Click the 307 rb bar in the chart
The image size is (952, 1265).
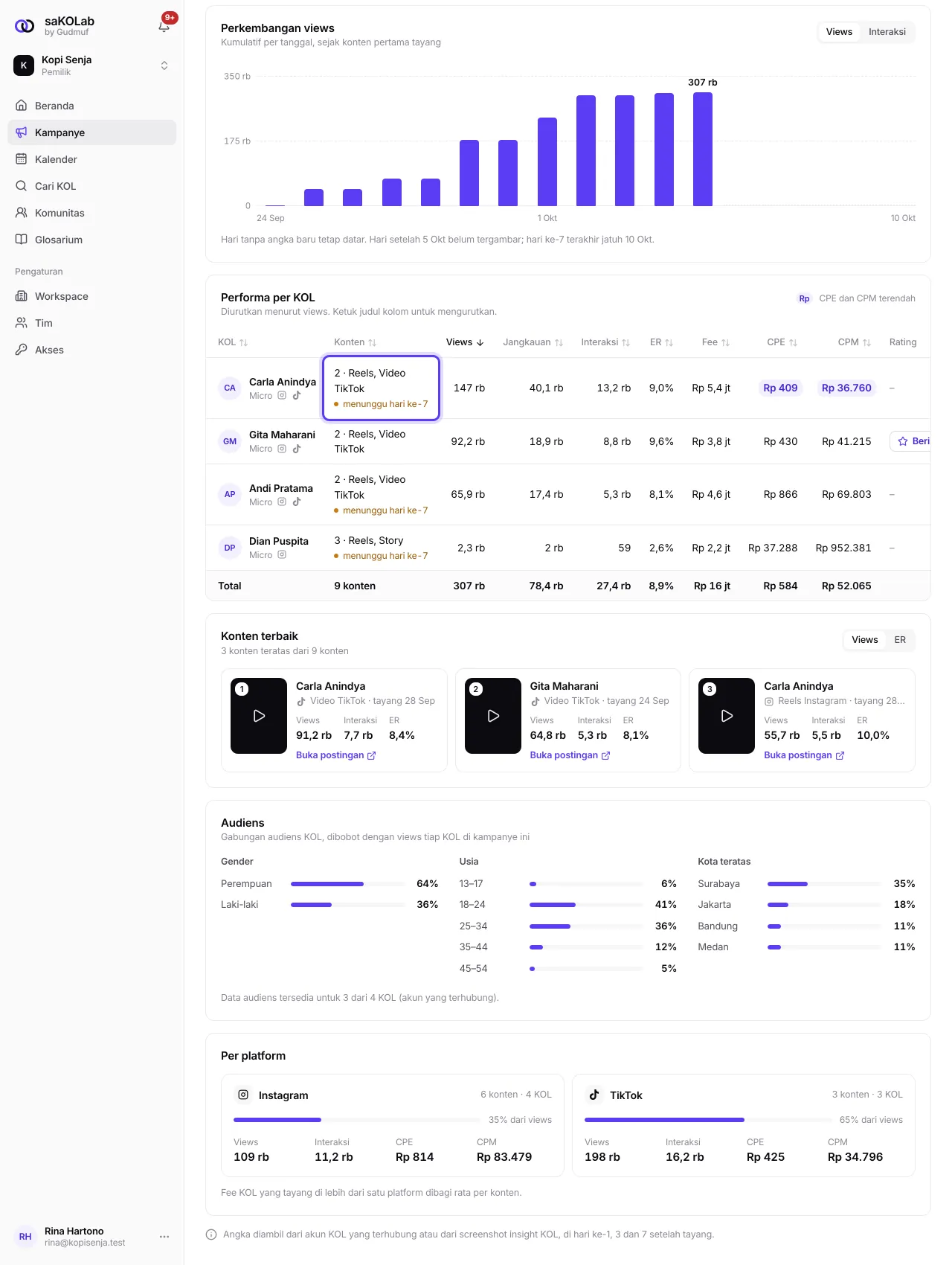703,149
